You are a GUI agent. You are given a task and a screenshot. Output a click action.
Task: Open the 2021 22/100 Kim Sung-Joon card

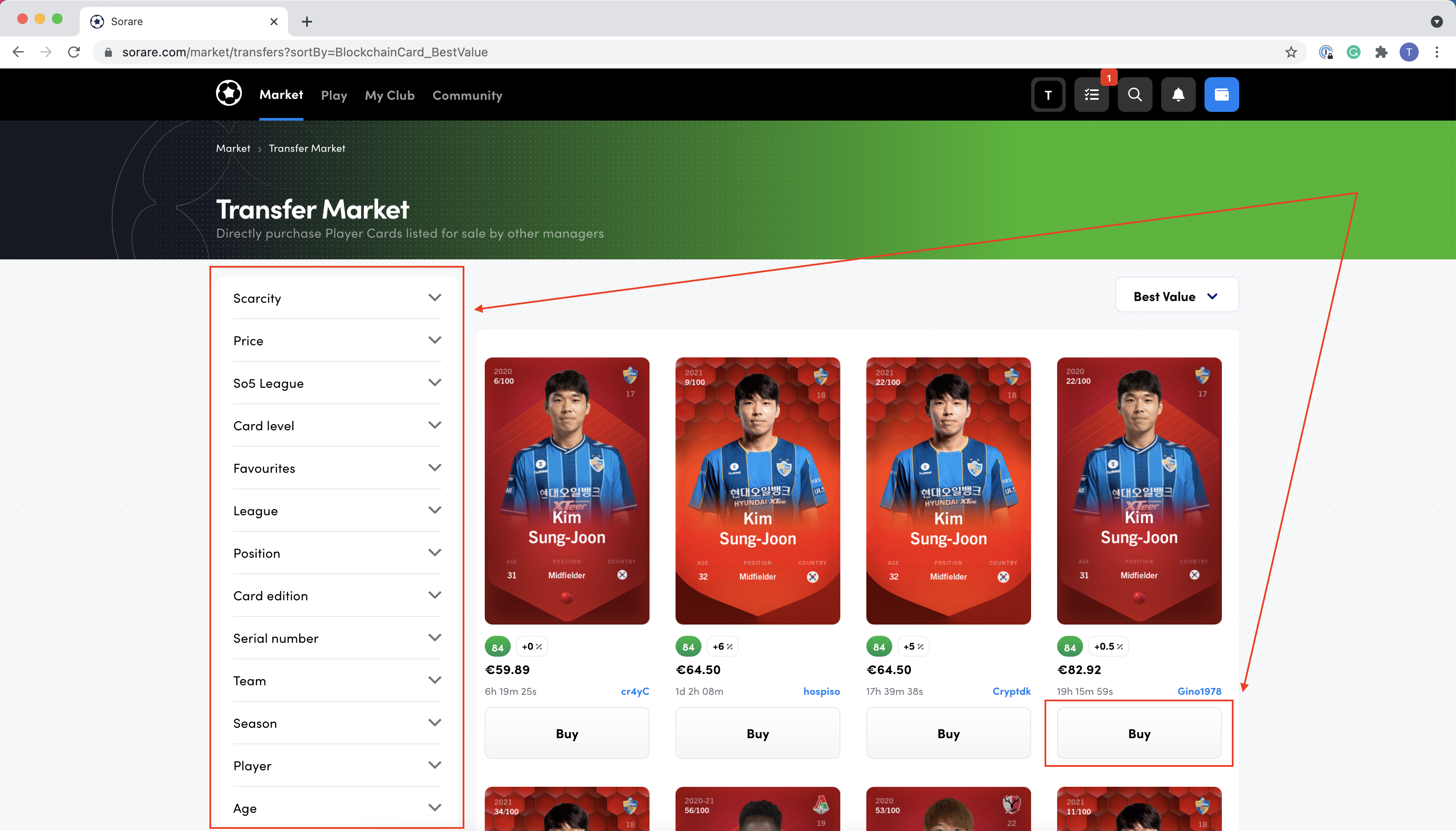click(948, 491)
